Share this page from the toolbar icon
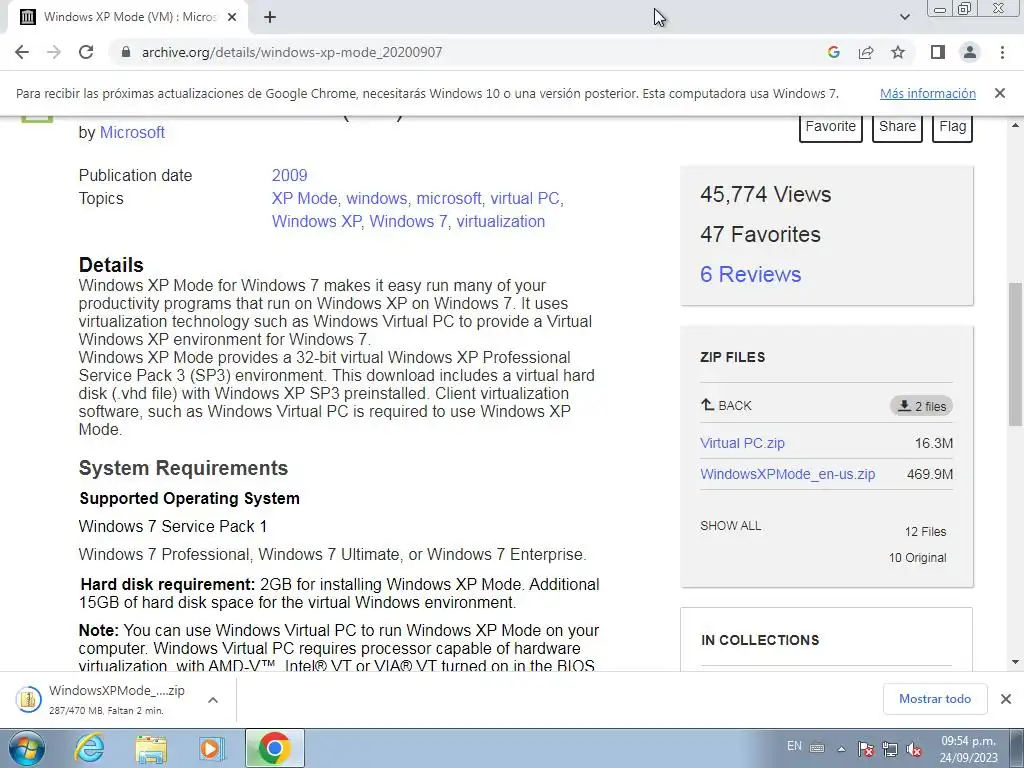 click(866, 52)
